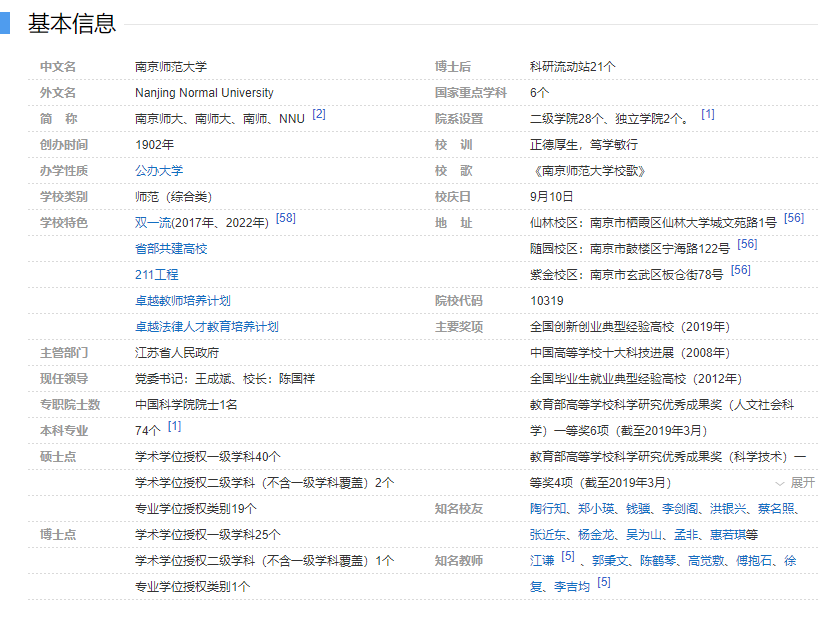834x620 pixels.
Task: Open reference [1] in the 院系设置 row
Action: tap(708, 115)
